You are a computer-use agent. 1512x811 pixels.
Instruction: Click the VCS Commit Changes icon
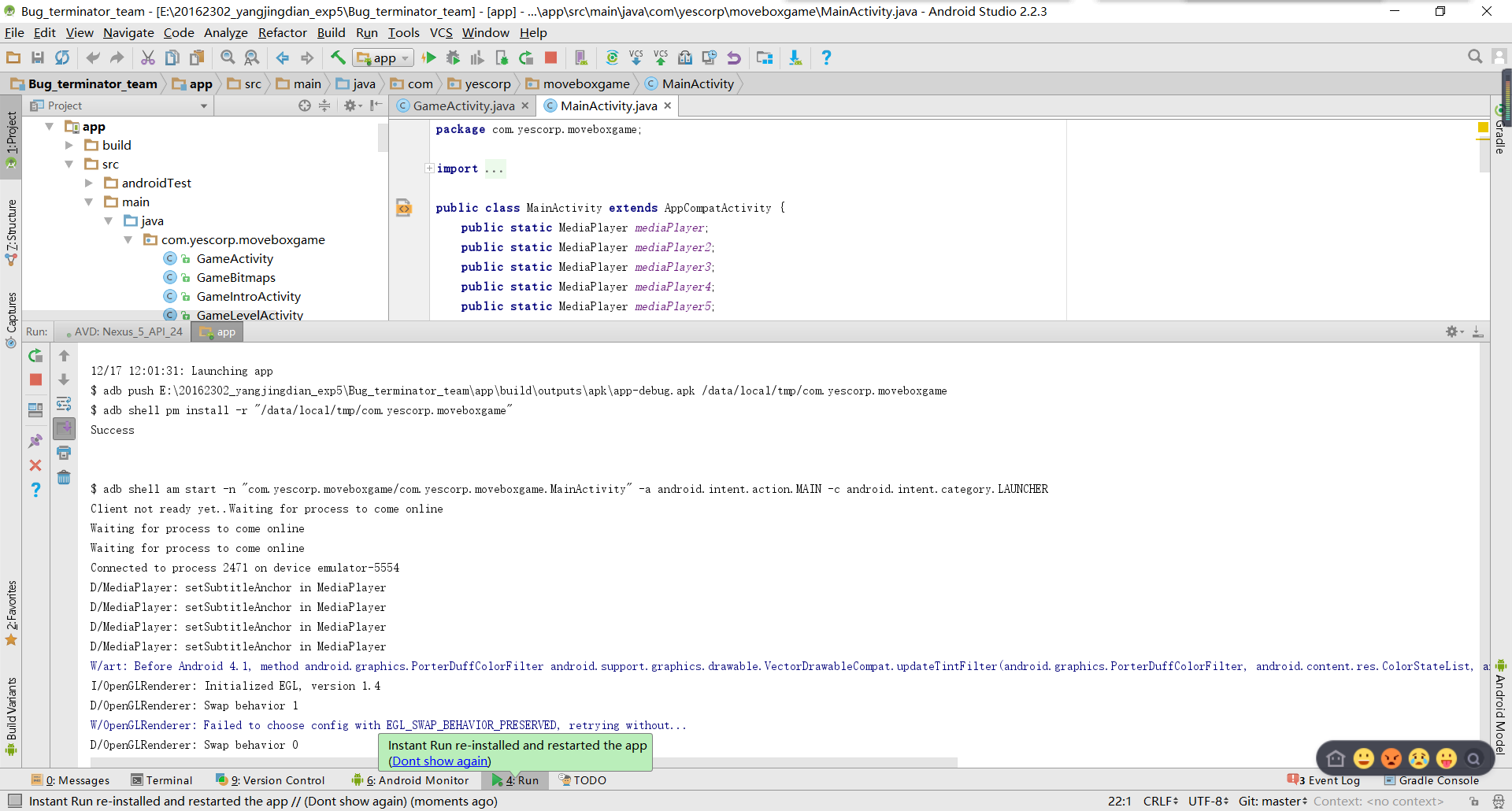pos(661,57)
